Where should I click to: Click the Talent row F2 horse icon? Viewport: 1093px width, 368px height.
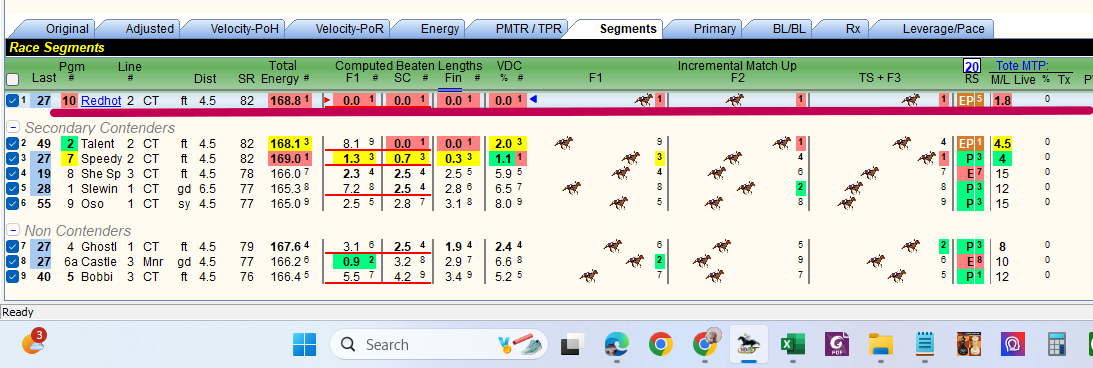(782, 143)
